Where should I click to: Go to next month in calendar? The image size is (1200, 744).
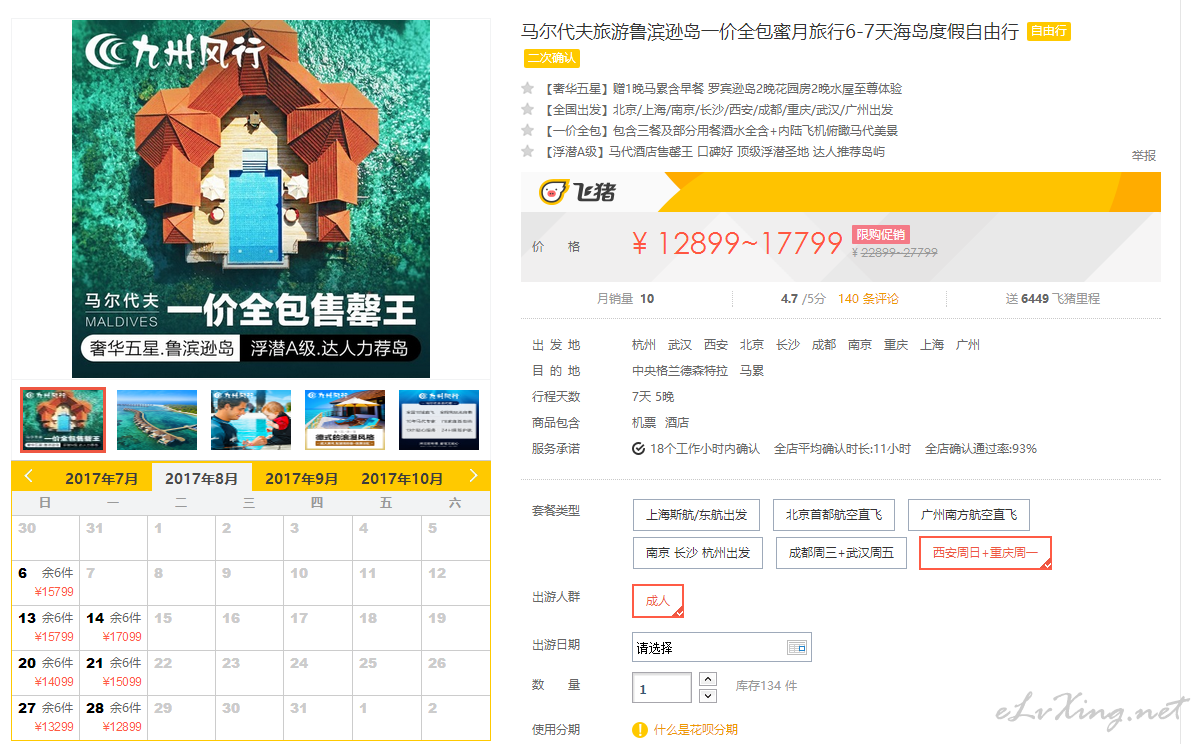pos(473,476)
